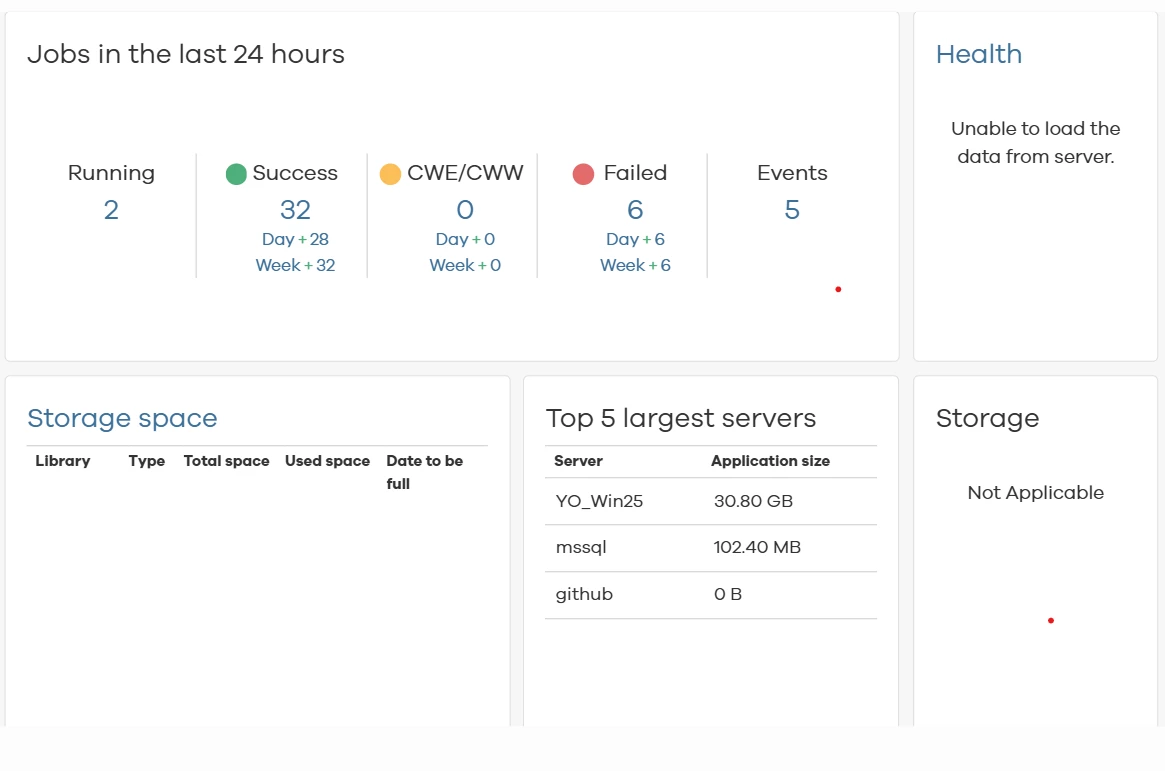Open the Success jobs count 32
Image resolution: width=1165 pixels, height=771 pixels.
point(295,210)
